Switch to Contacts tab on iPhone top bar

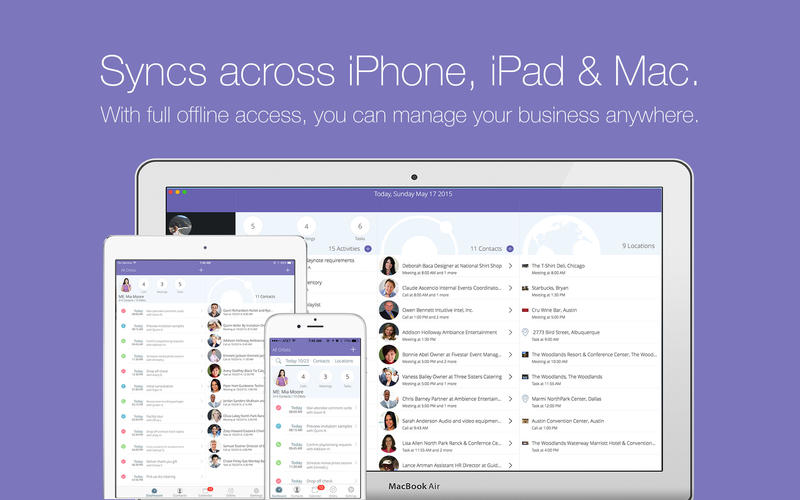321,361
